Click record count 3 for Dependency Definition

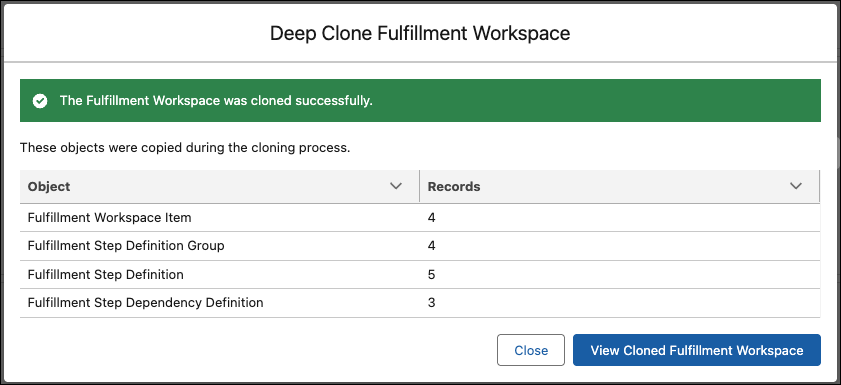tap(432, 302)
